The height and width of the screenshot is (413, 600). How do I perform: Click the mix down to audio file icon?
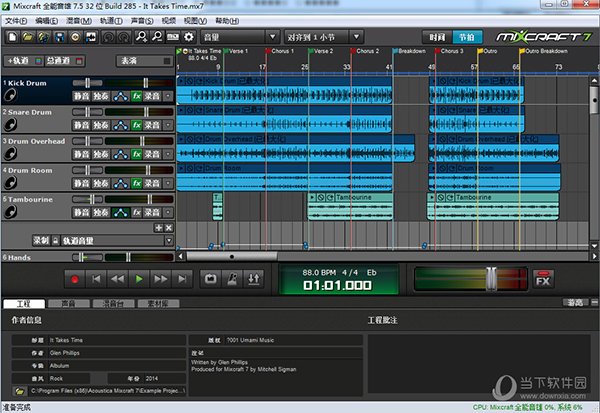(x=91, y=37)
